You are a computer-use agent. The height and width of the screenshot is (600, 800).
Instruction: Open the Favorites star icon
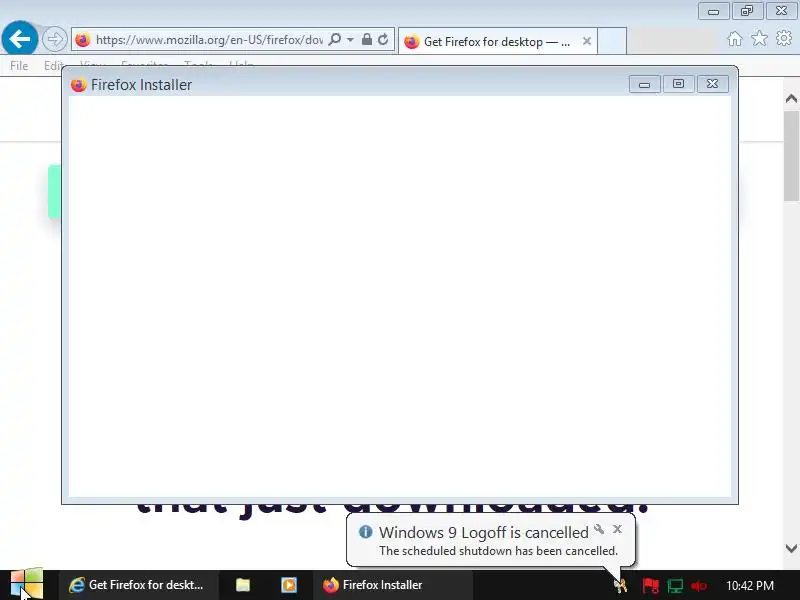[759, 38]
